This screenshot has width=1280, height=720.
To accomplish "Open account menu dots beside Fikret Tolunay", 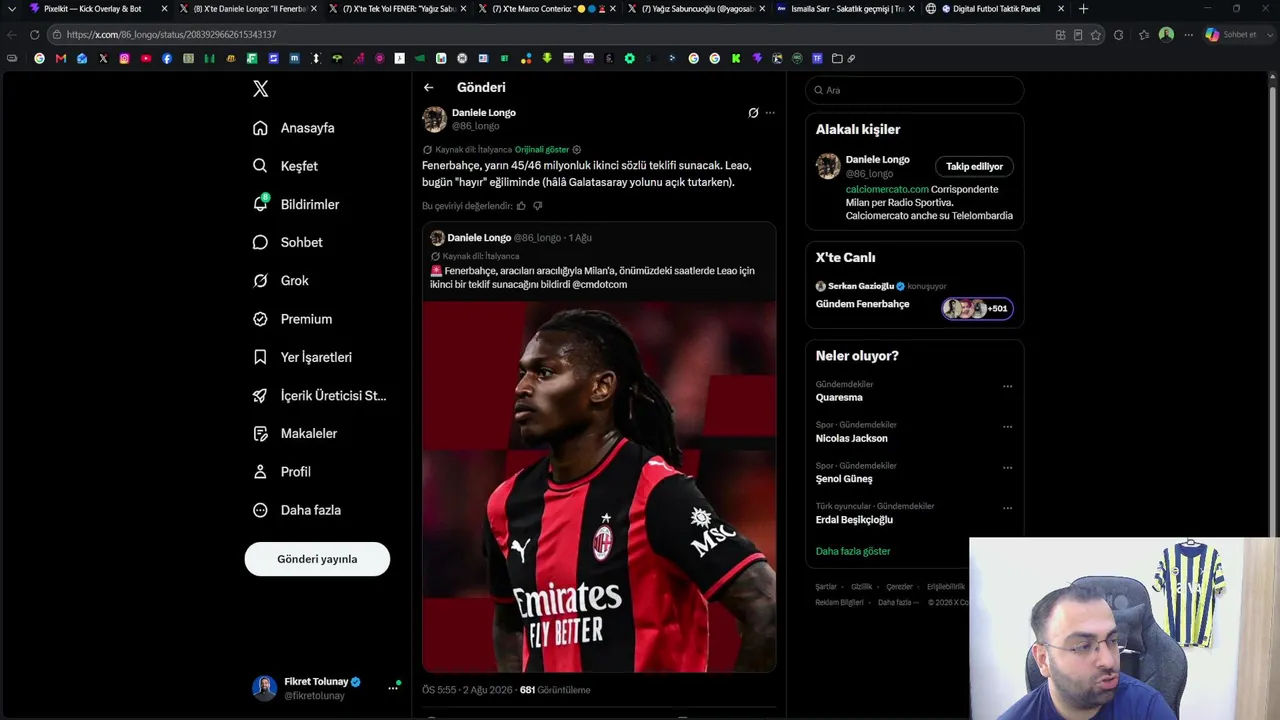I will [x=393, y=688].
